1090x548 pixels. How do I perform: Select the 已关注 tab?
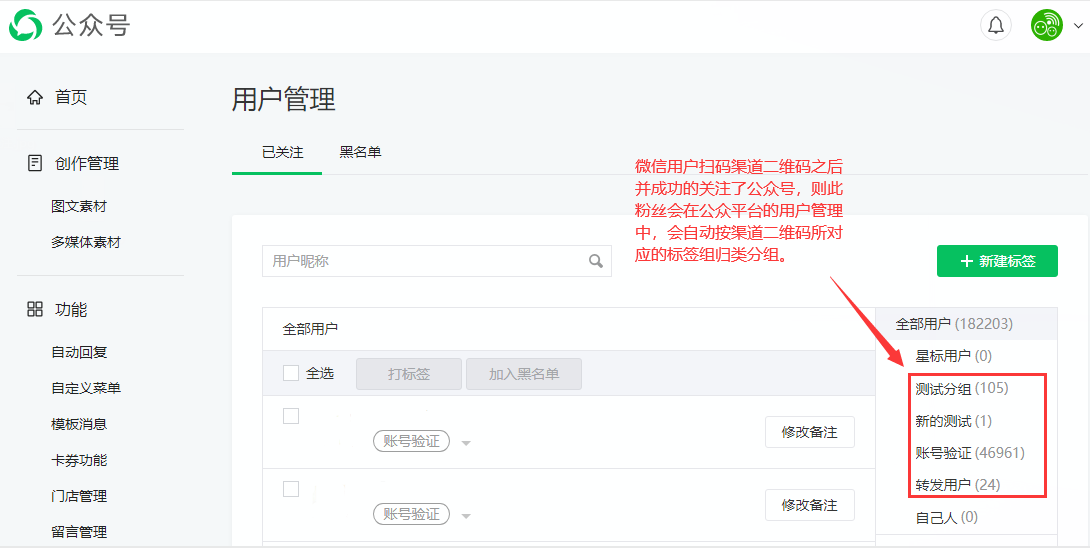coord(282,152)
